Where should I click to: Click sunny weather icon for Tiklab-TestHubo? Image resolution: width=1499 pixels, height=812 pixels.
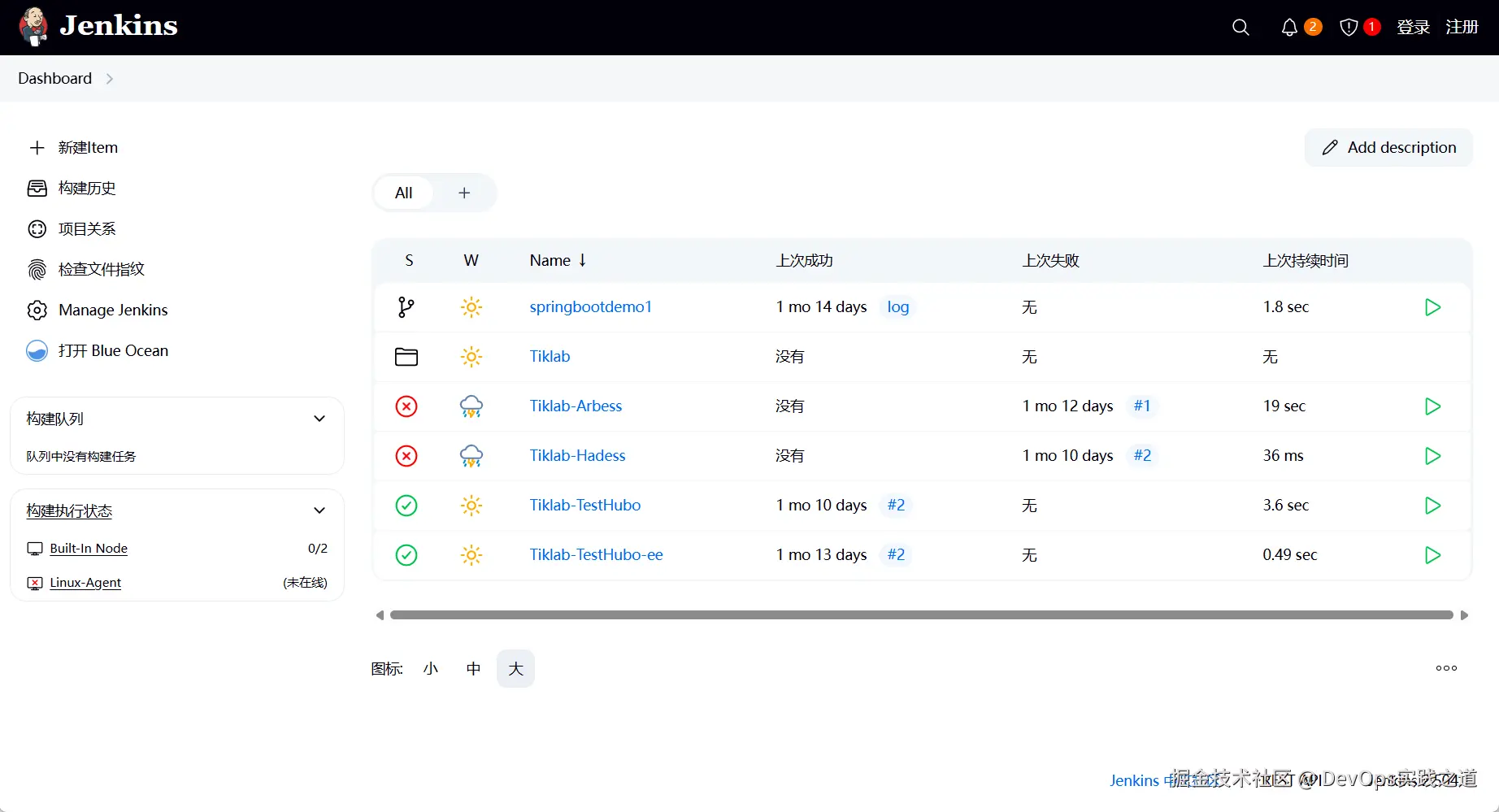coord(471,506)
